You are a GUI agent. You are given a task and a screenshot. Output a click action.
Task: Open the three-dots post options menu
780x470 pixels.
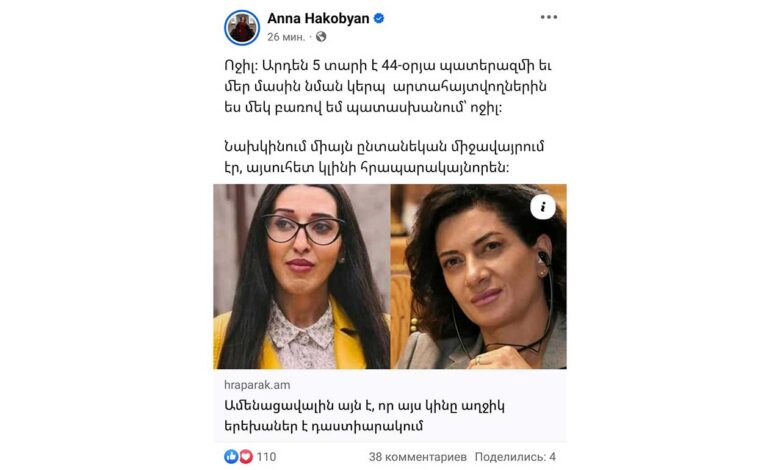pos(549,17)
